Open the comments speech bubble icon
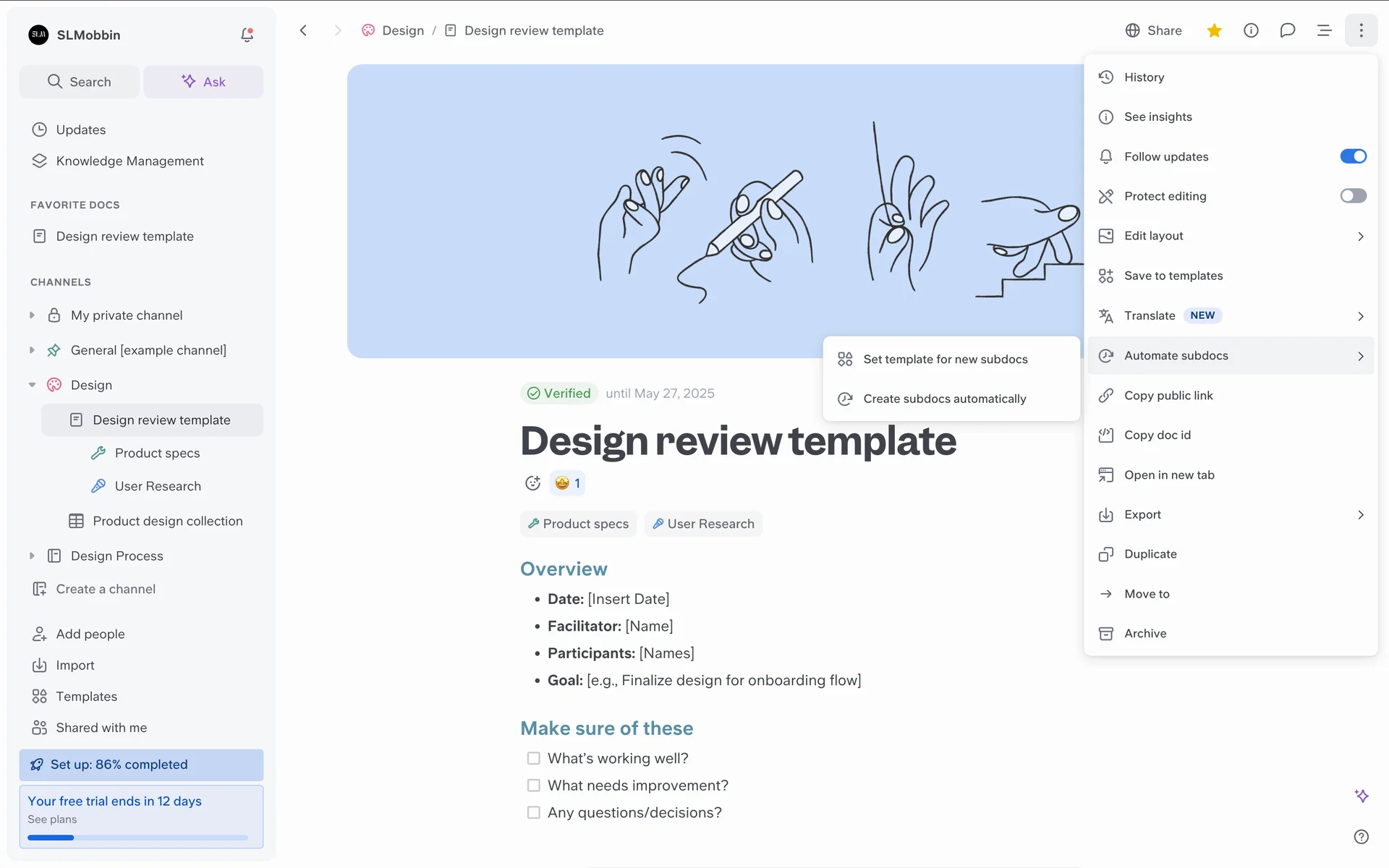This screenshot has height=868, width=1389. pos(1287,30)
